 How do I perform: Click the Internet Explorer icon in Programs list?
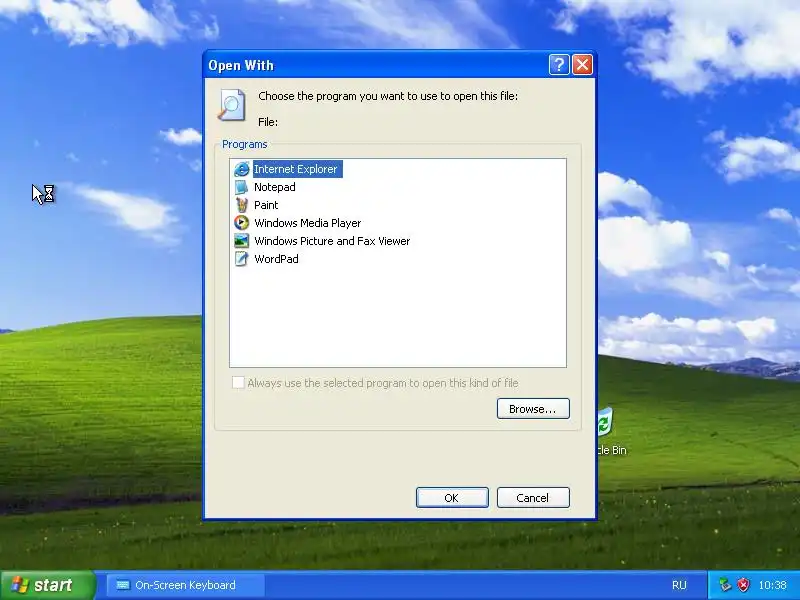pyautogui.click(x=241, y=169)
